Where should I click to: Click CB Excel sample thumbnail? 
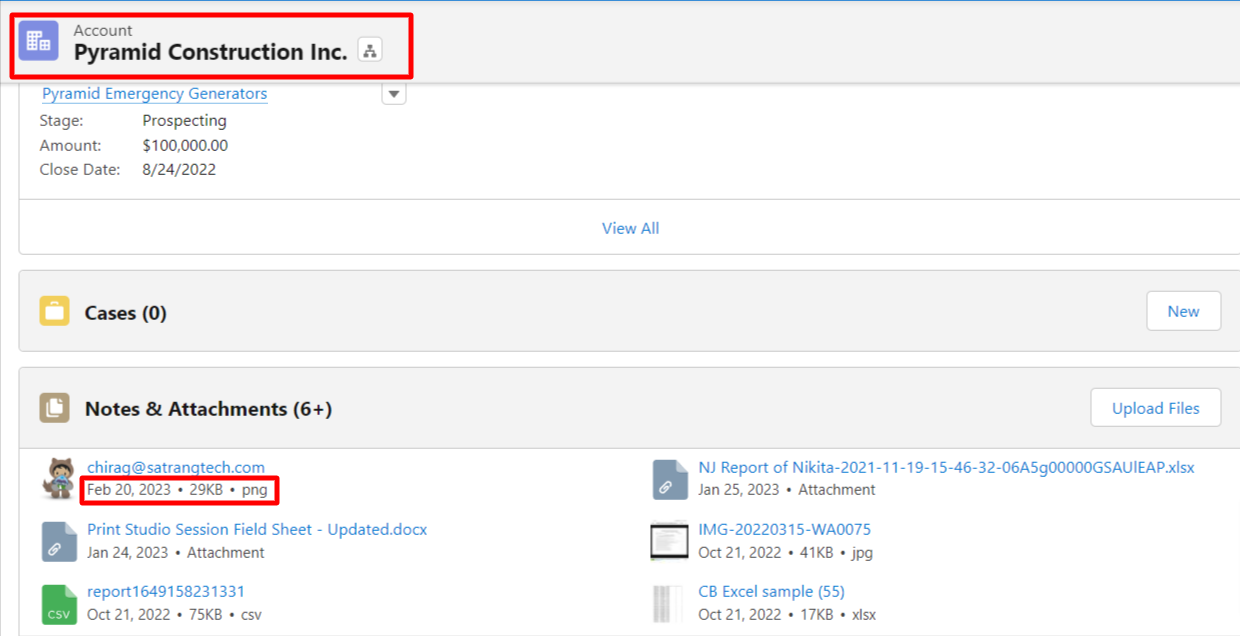670,603
